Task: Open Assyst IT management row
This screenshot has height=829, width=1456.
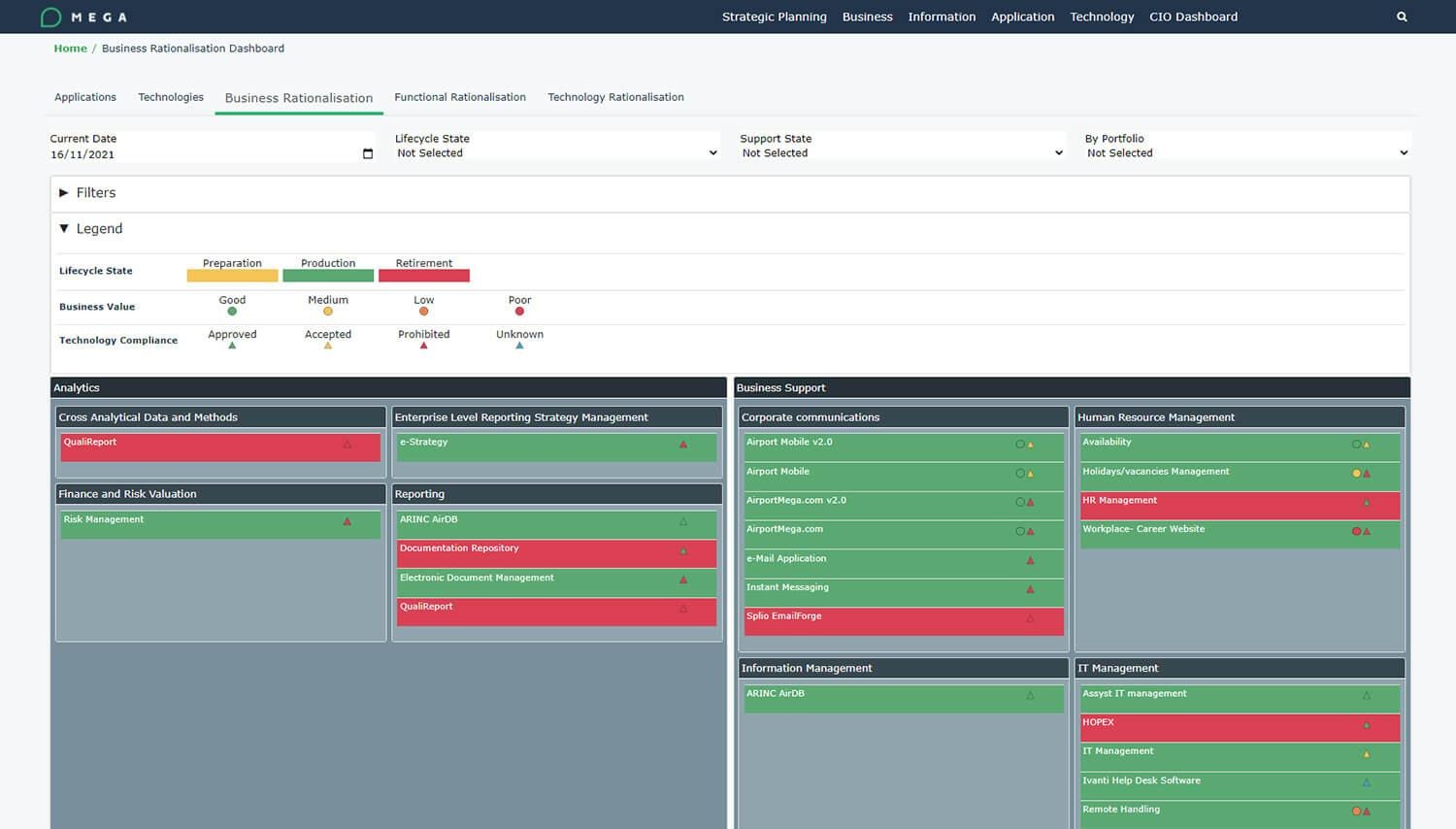Action: click(1240, 699)
